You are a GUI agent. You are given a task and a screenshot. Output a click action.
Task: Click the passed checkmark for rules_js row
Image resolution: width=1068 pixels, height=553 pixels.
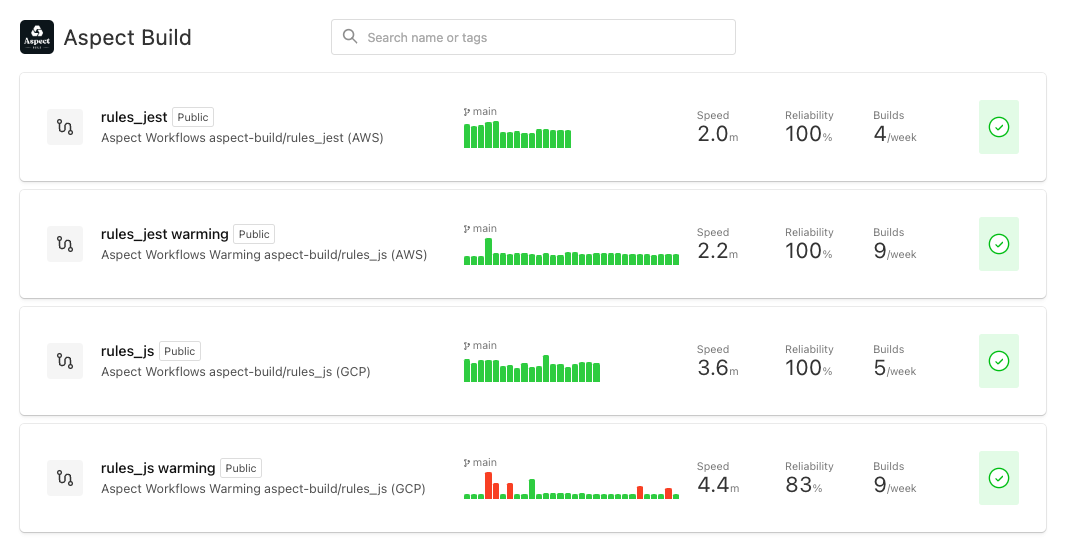click(999, 361)
